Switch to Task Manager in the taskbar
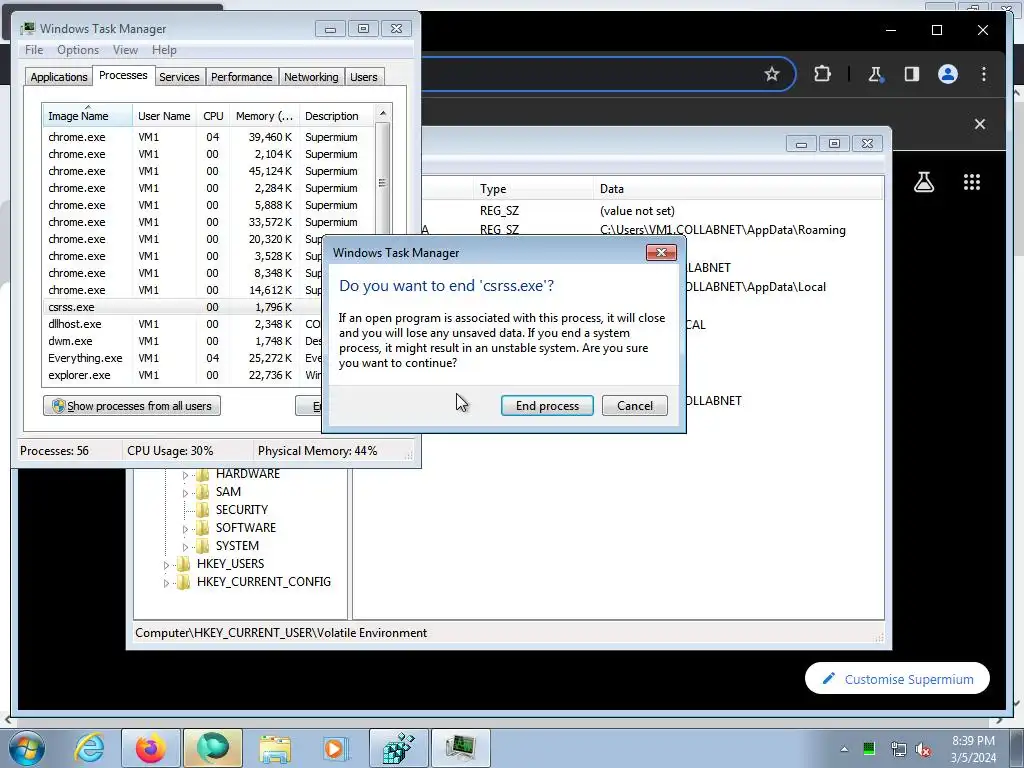1024x768 pixels. pyautogui.click(x=461, y=748)
